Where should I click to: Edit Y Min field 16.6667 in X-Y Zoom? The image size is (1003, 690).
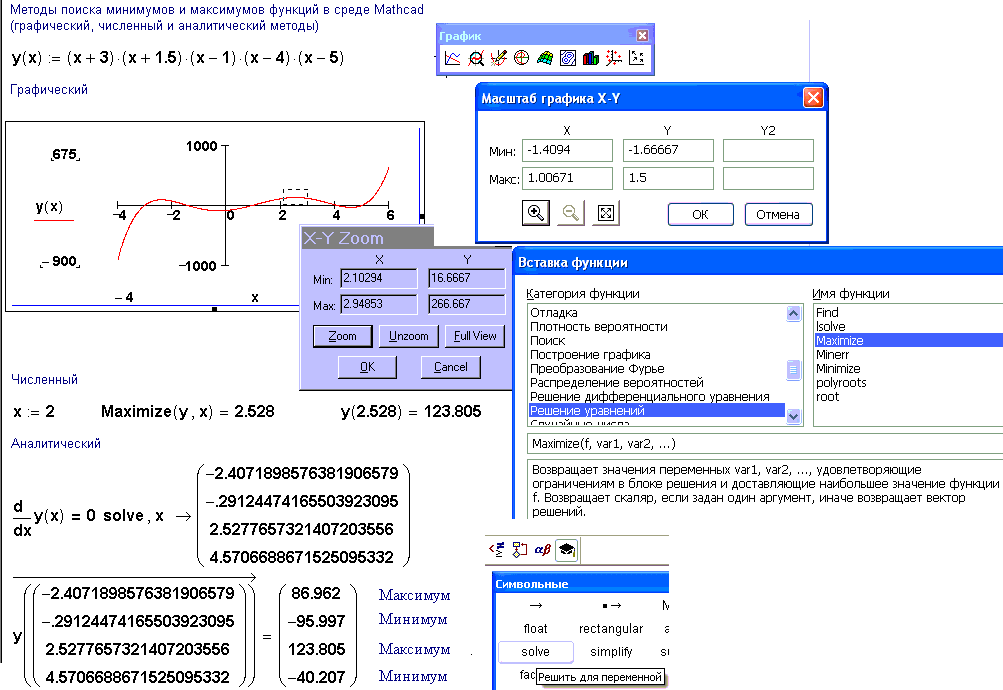click(x=466, y=278)
